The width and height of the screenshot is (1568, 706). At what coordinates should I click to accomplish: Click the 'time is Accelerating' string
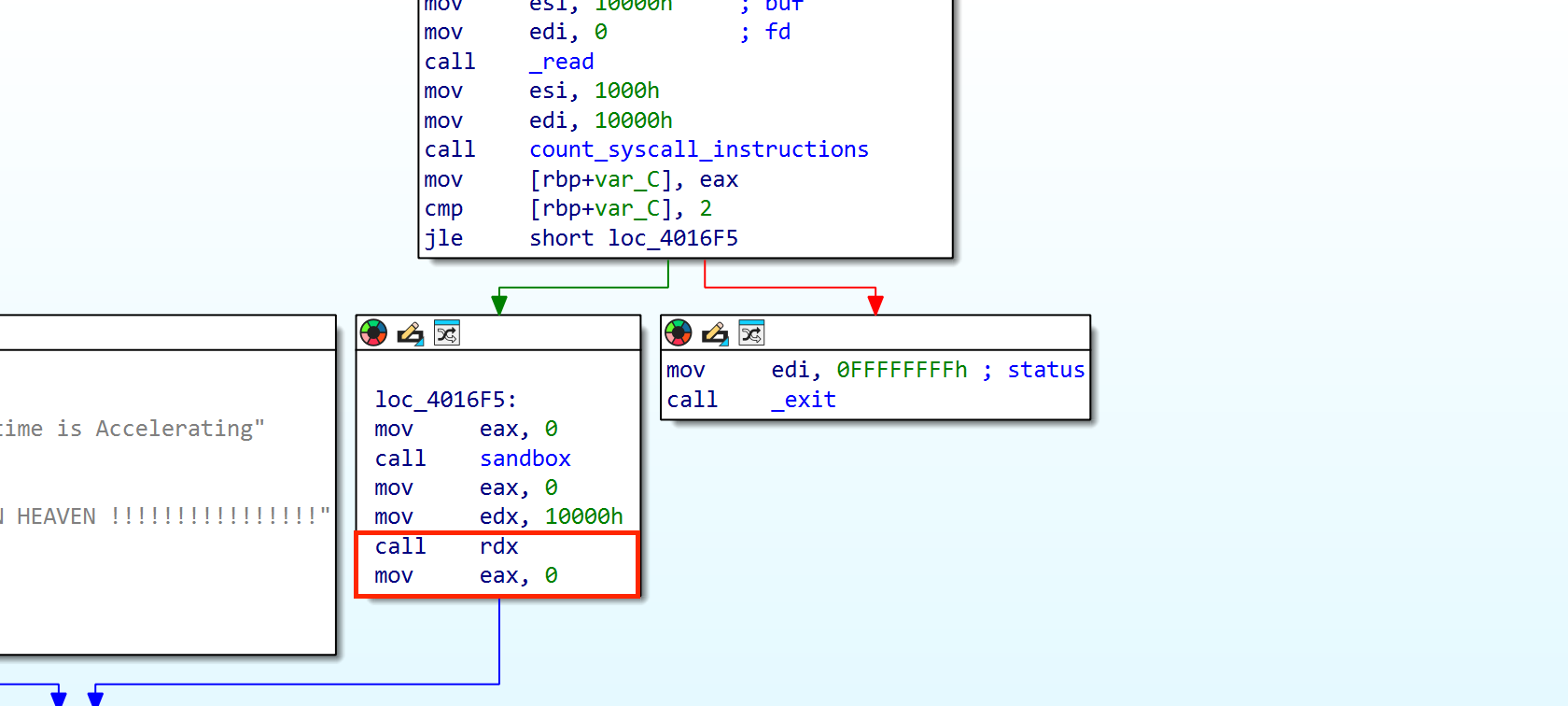(x=133, y=429)
